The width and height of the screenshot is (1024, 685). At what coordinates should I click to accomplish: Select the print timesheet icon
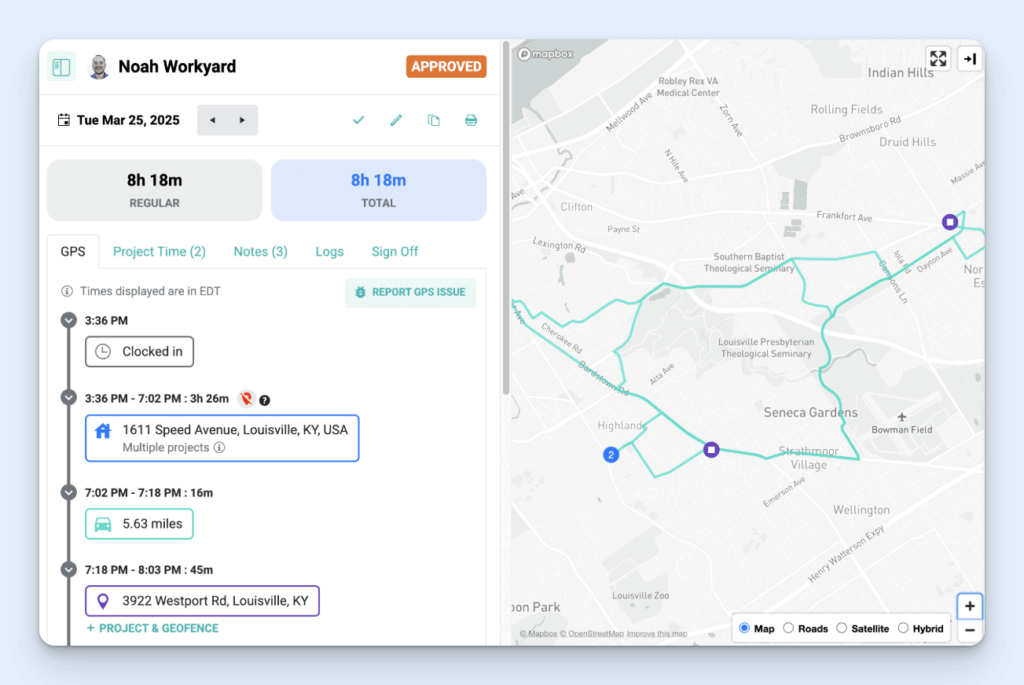click(470, 119)
